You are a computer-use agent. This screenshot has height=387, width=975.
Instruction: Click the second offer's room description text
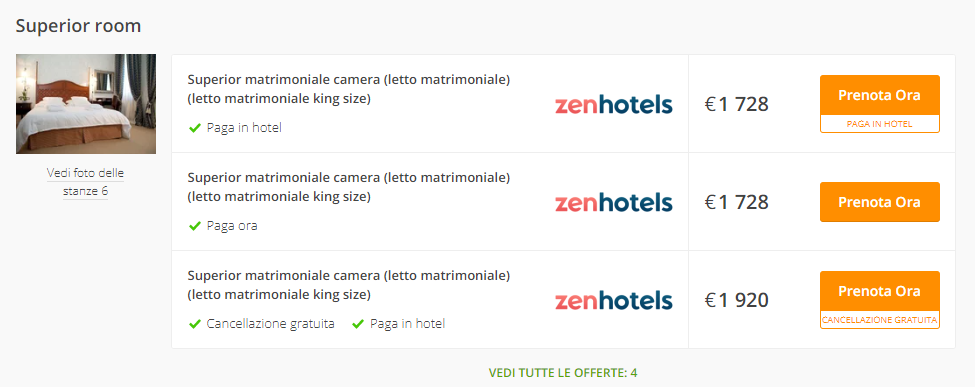349,187
